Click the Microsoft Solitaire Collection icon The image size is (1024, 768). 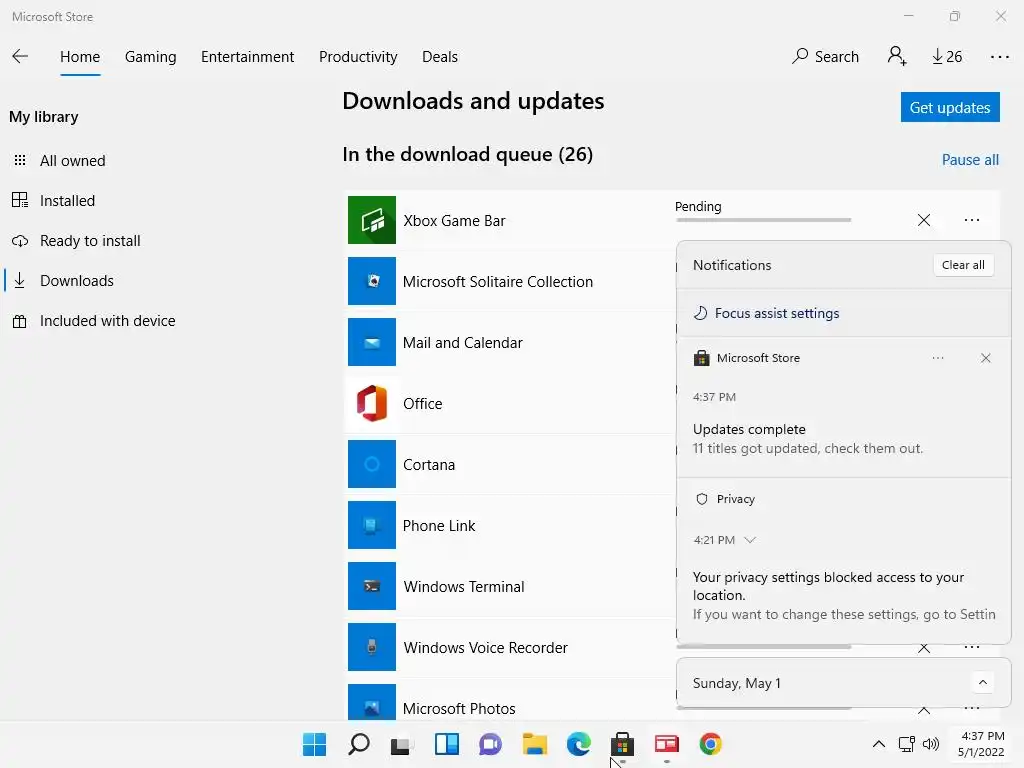pyautogui.click(x=372, y=281)
